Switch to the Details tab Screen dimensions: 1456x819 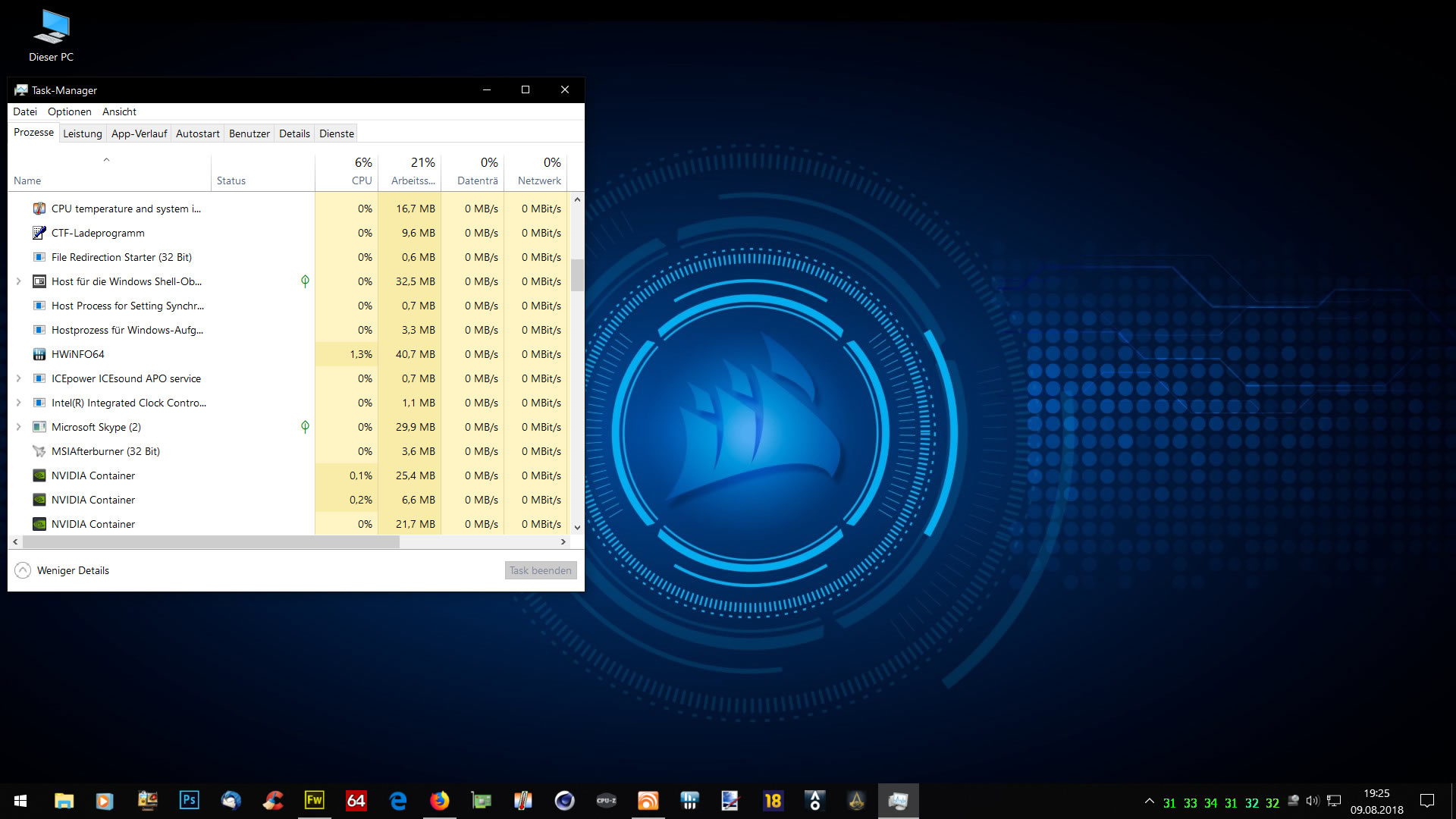pos(294,133)
